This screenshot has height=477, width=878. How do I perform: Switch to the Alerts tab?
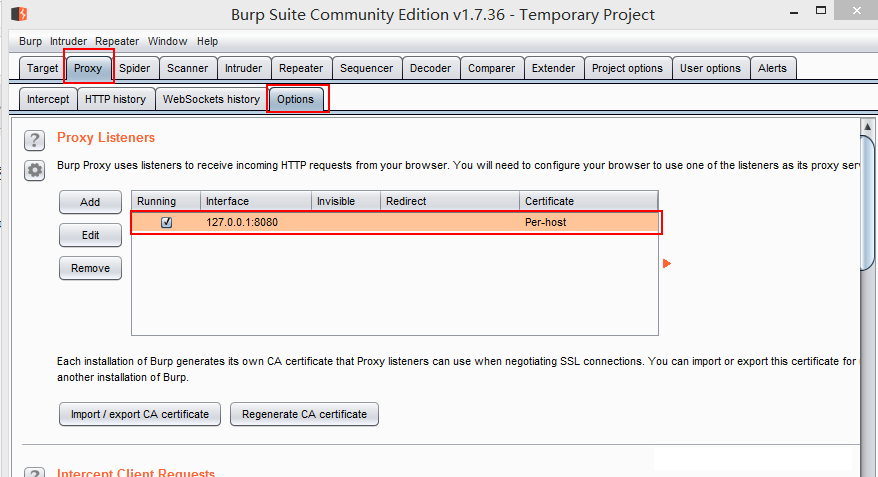click(x=773, y=68)
